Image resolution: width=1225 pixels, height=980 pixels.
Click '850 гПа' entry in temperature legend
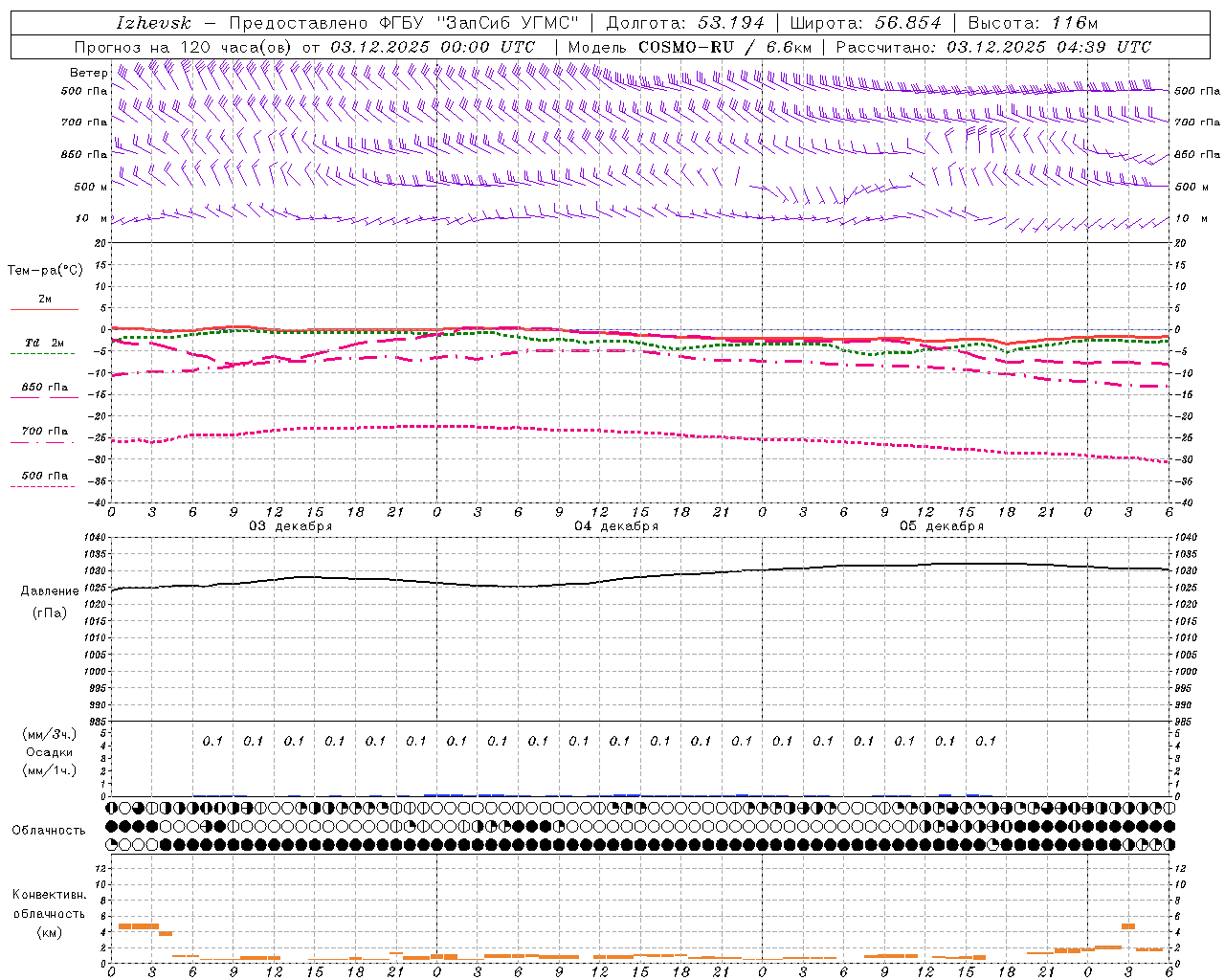click(45, 388)
